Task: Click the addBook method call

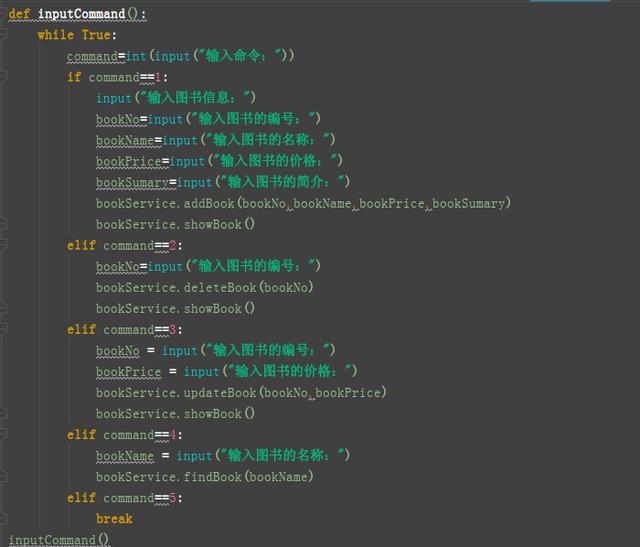Action: point(209,203)
